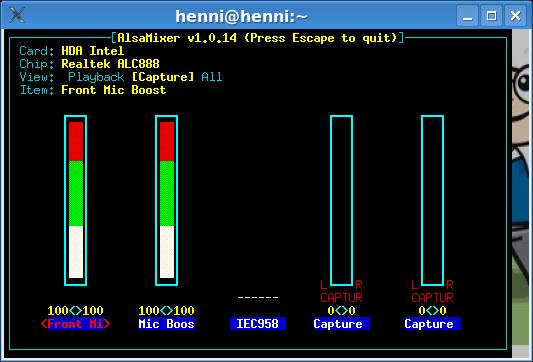The height and width of the screenshot is (362, 533).
Task: Close the henni@henni terminal window
Action: pyautogui.click(x=516, y=16)
